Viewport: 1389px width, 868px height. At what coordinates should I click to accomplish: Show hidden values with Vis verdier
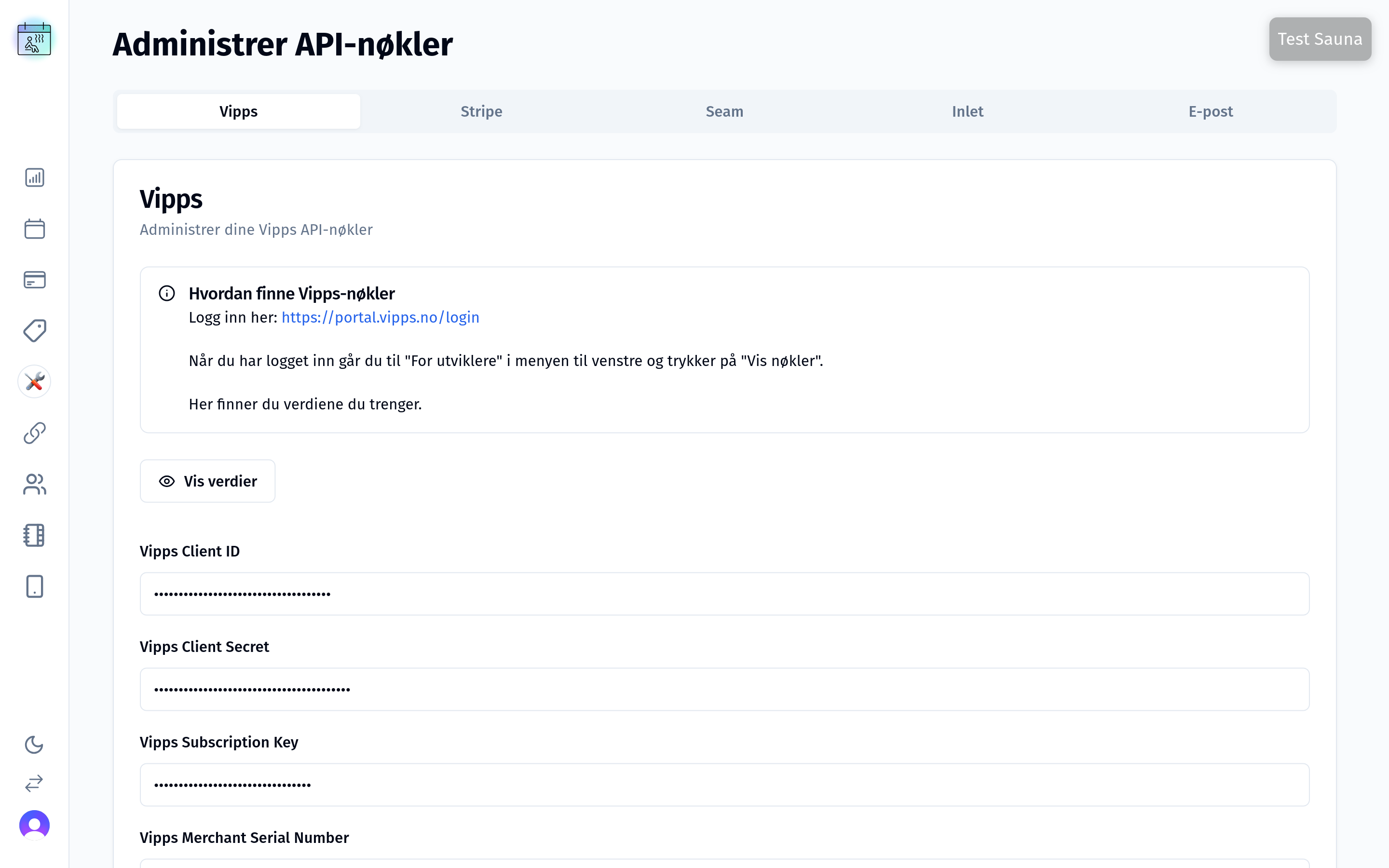coord(207,481)
